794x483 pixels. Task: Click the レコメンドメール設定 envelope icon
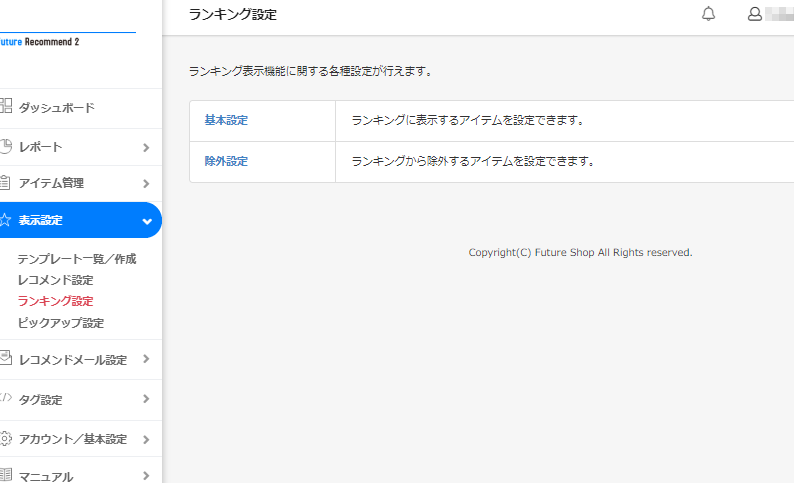point(6,358)
